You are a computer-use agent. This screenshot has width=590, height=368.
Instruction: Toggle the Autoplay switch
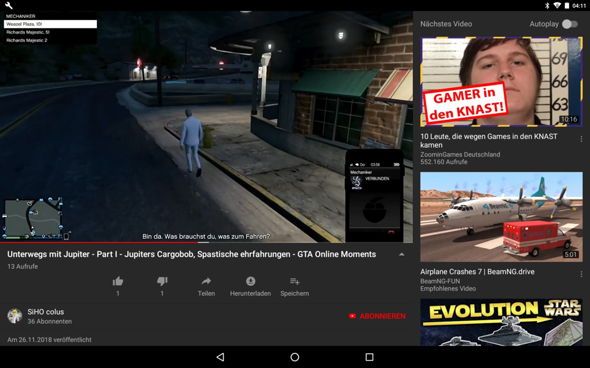point(570,24)
